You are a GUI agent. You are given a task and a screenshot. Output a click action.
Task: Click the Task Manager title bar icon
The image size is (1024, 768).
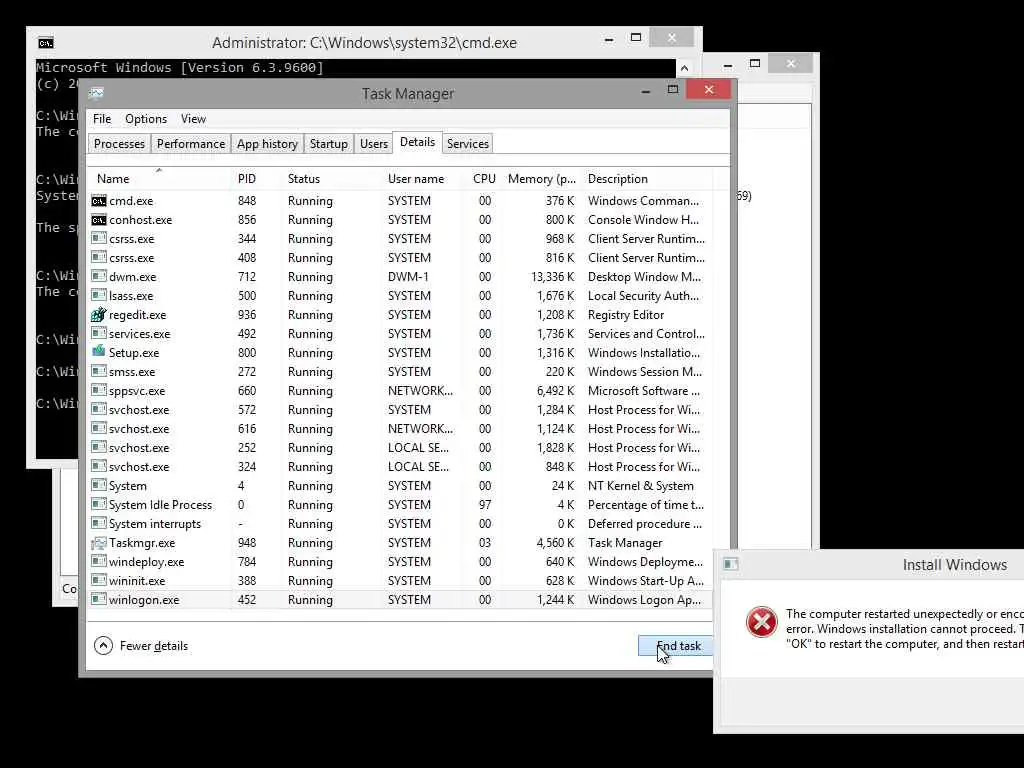point(96,93)
